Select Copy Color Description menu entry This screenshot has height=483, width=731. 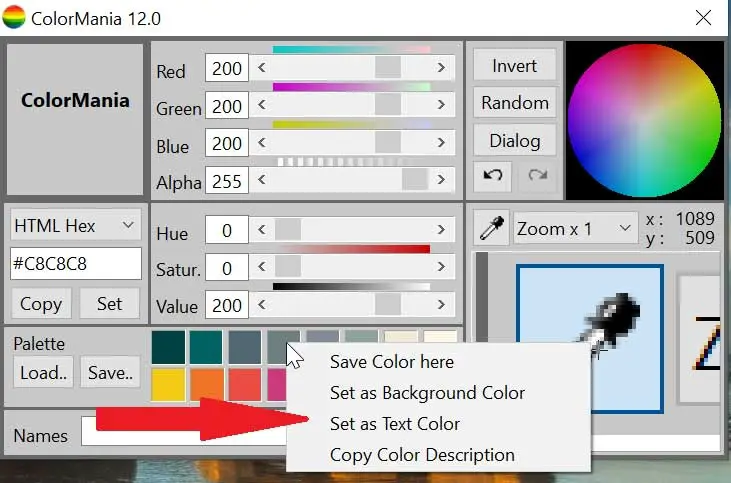(x=422, y=455)
